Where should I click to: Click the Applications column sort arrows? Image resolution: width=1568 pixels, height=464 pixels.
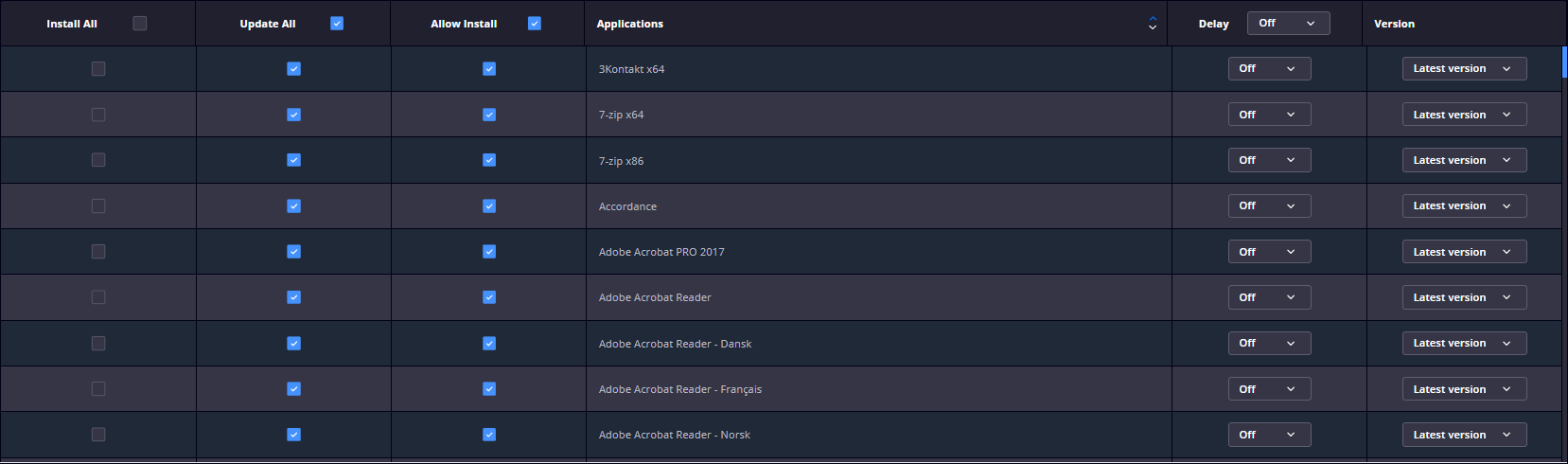pyautogui.click(x=1152, y=24)
